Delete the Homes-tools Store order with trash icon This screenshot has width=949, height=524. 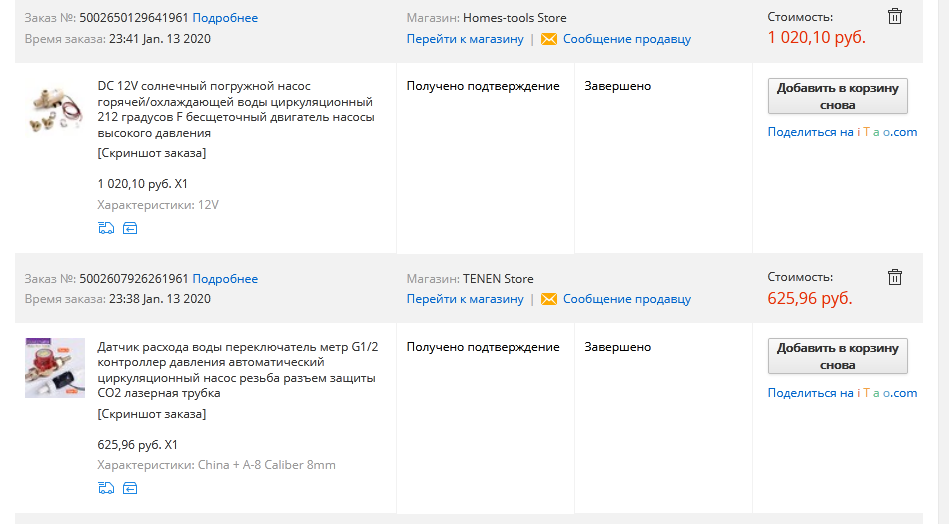[895, 16]
